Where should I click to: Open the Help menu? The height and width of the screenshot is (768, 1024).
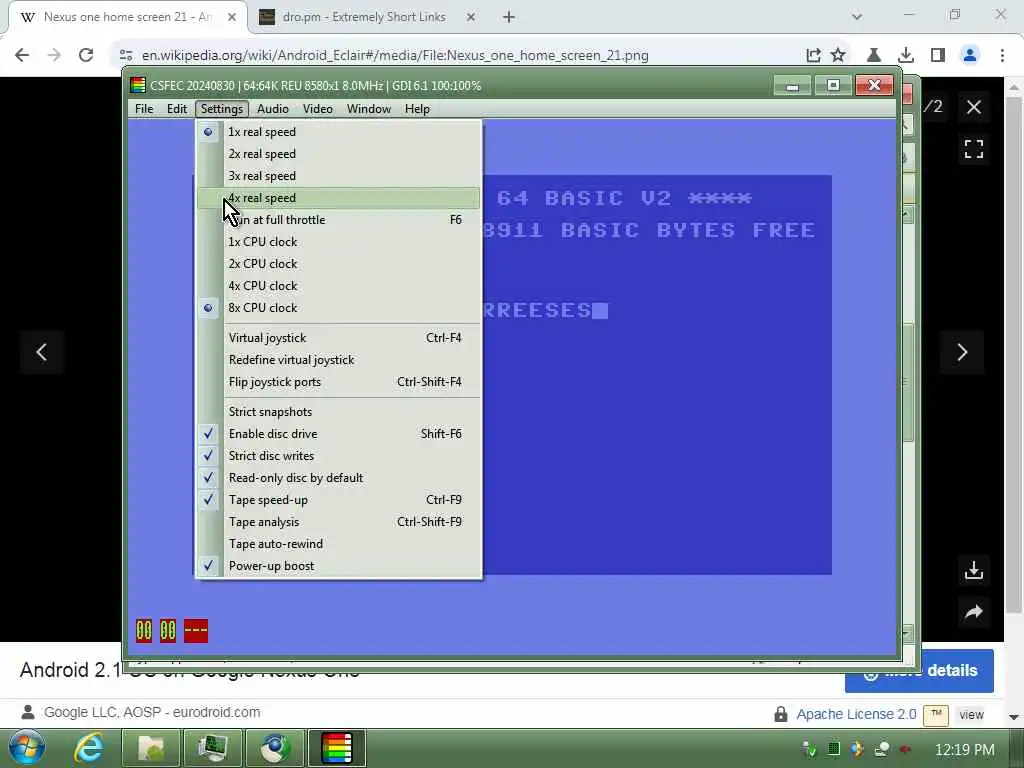point(417,109)
